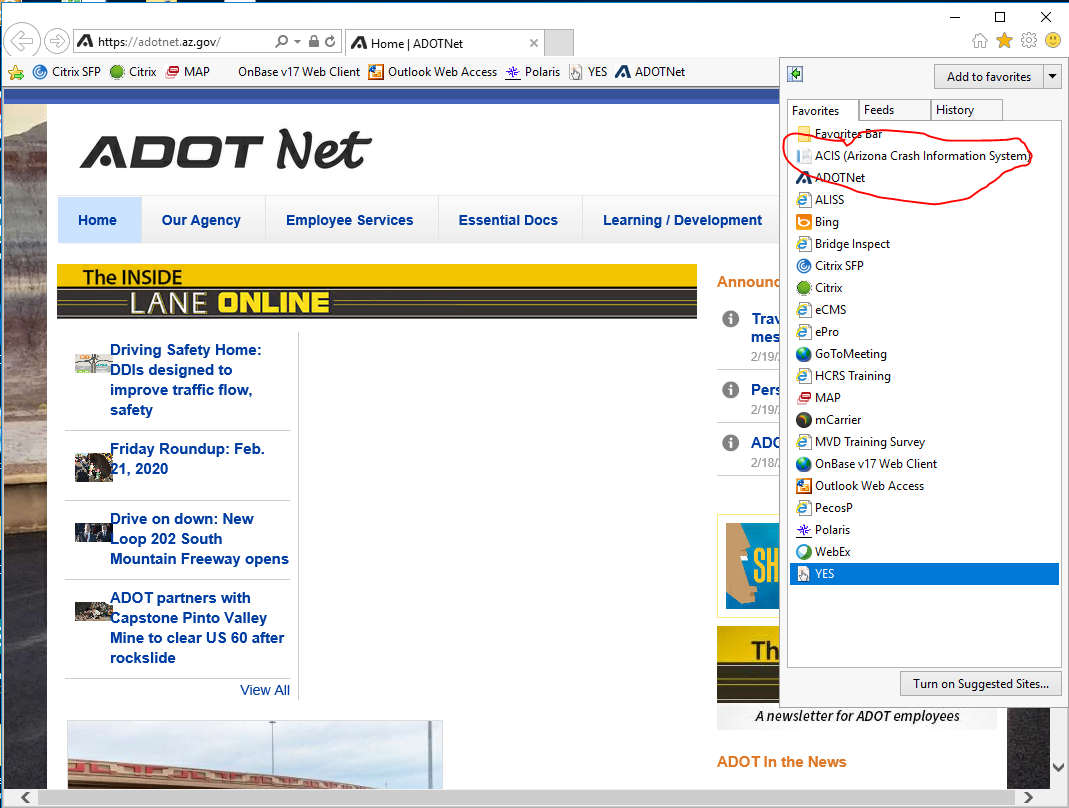Screen dimensions: 1069x808
Task: Open Bridge Inspect favorite
Action: (924, 243)
